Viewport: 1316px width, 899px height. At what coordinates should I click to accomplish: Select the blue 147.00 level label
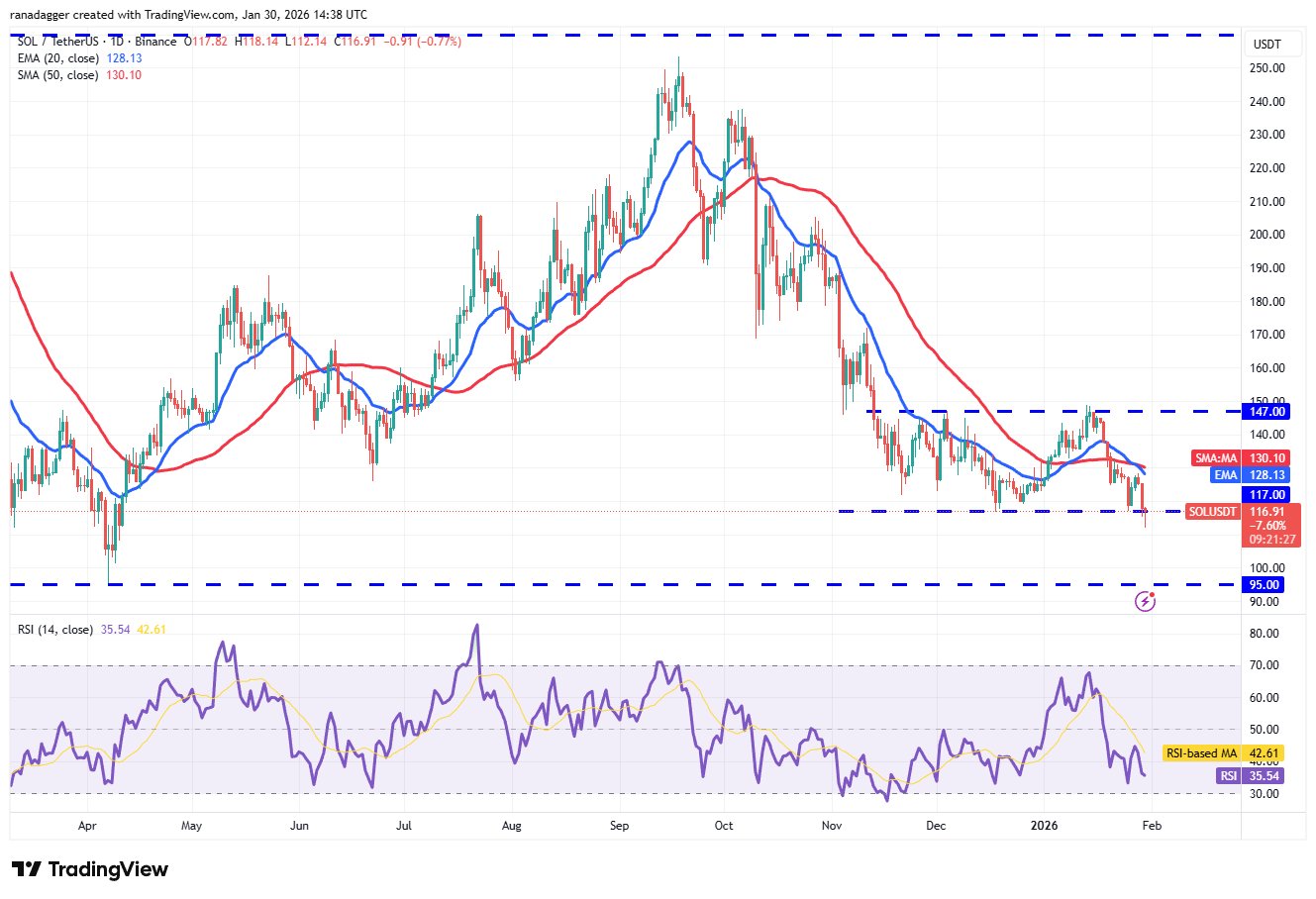(1267, 411)
